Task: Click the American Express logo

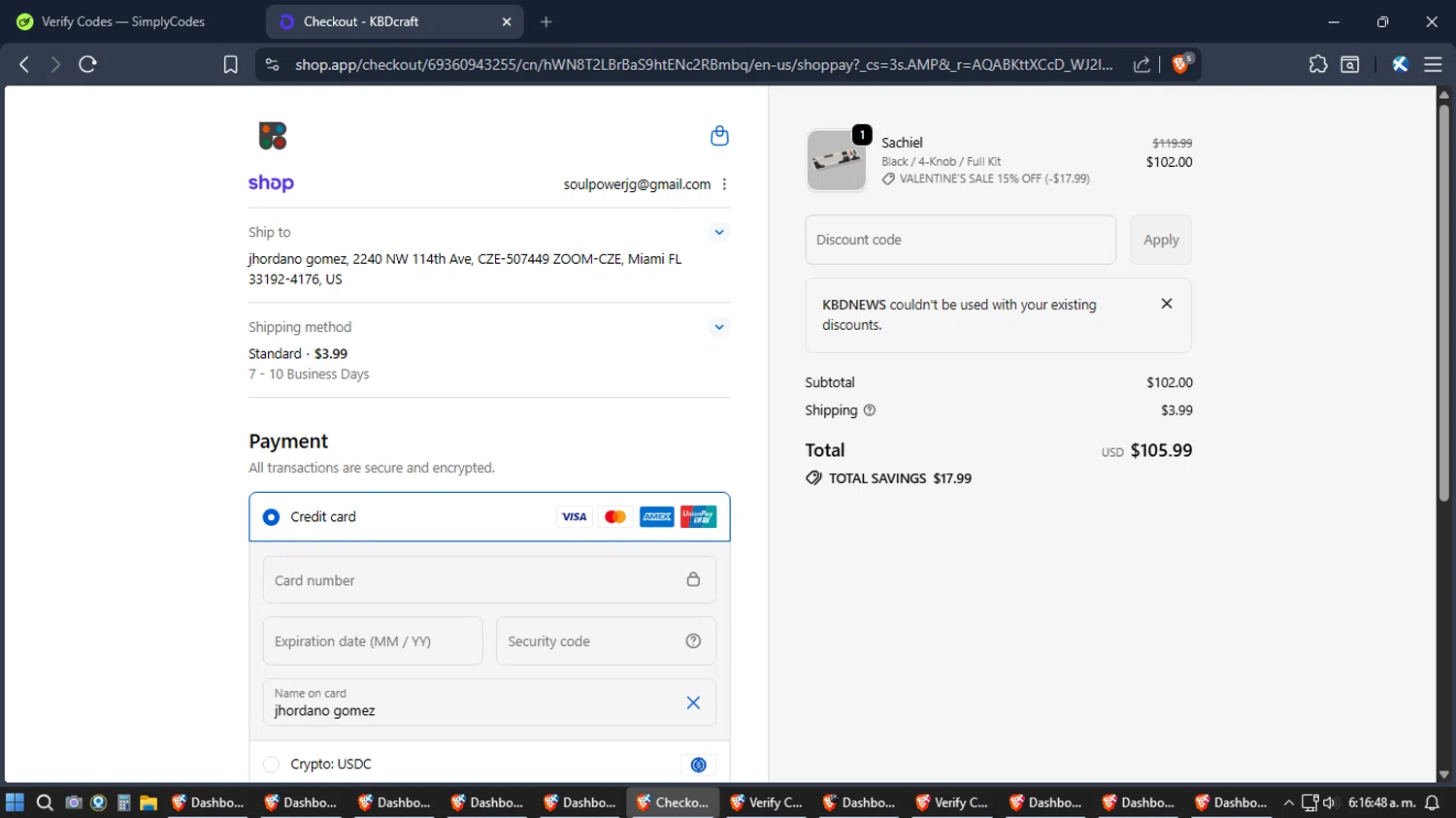Action: click(x=657, y=517)
